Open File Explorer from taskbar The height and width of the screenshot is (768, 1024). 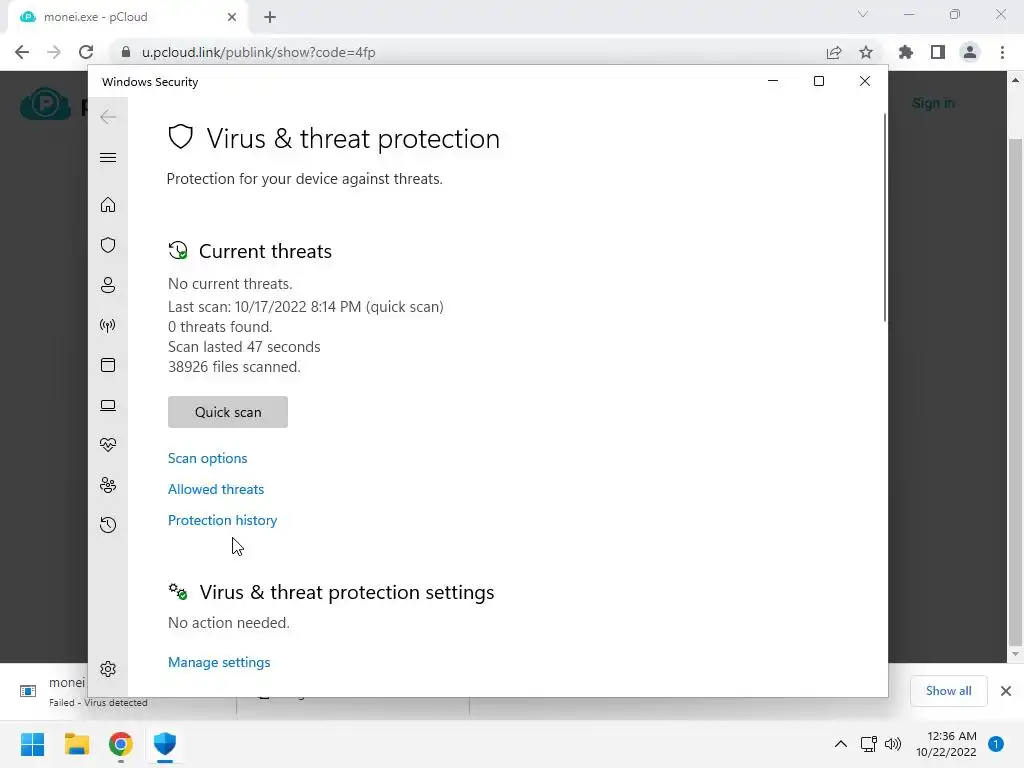pos(76,744)
